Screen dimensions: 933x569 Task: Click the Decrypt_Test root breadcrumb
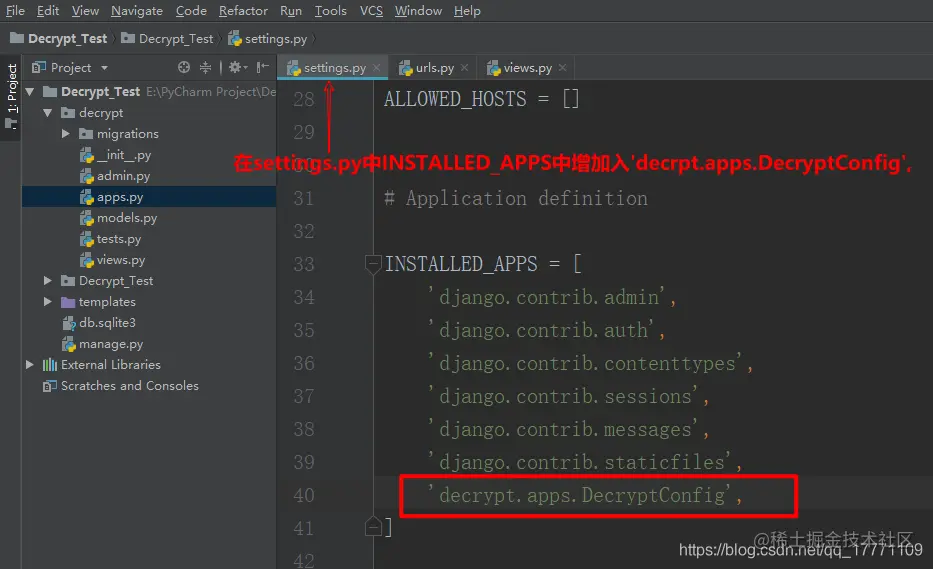click(59, 39)
